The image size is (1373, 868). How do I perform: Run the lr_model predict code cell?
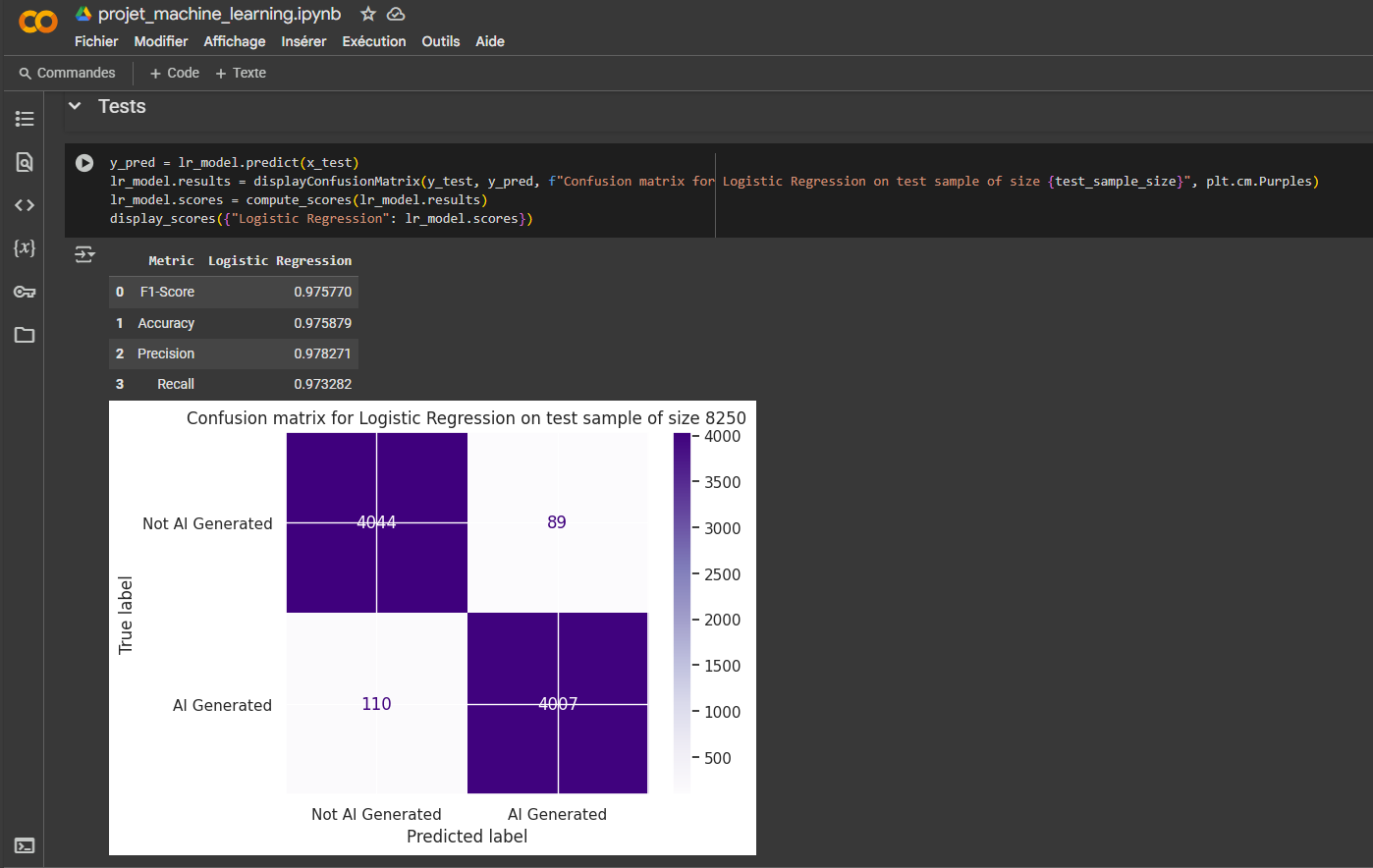click(x=84, y=163)
